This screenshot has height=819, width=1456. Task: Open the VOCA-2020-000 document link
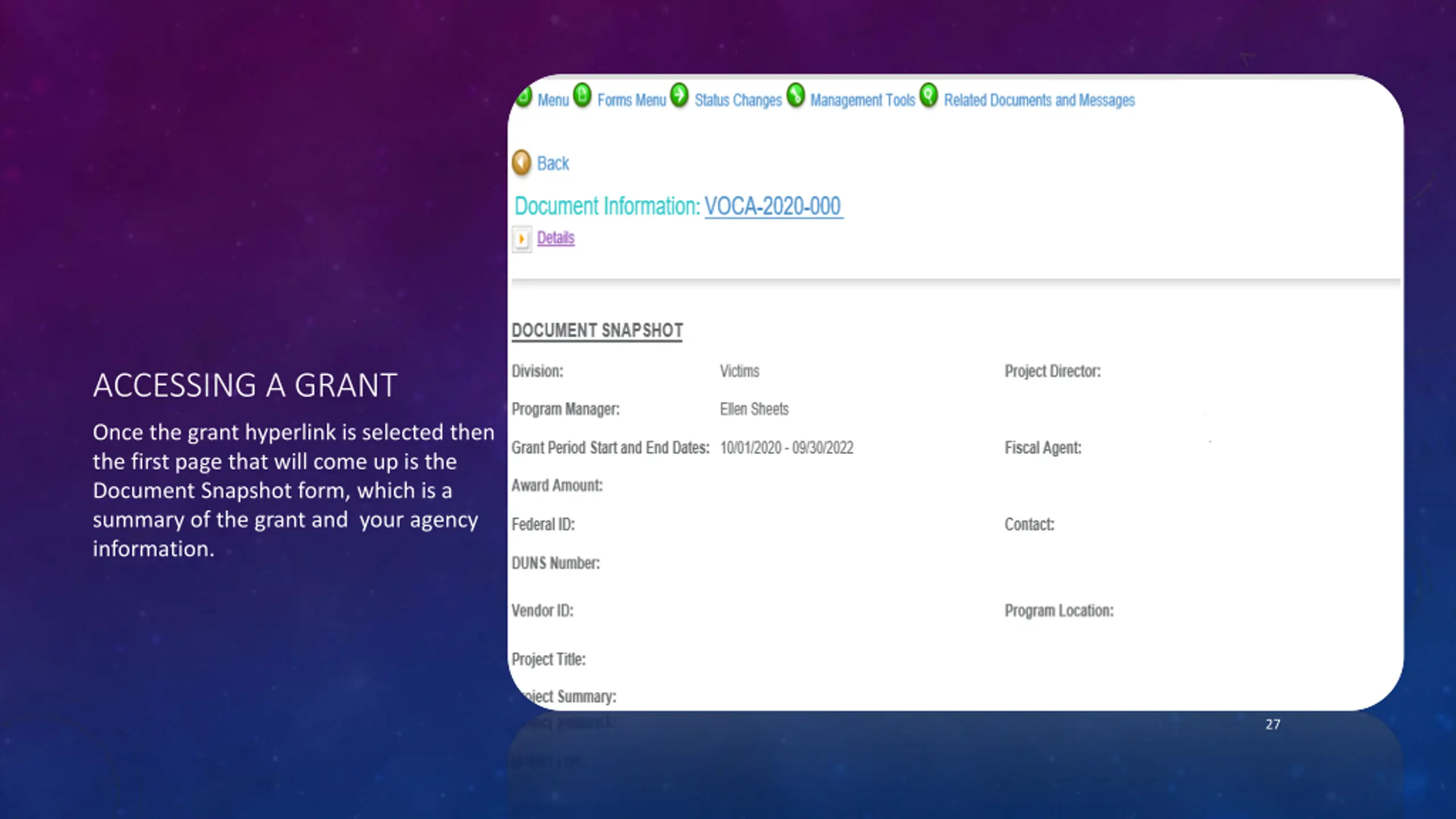click(x=773, y=206)
